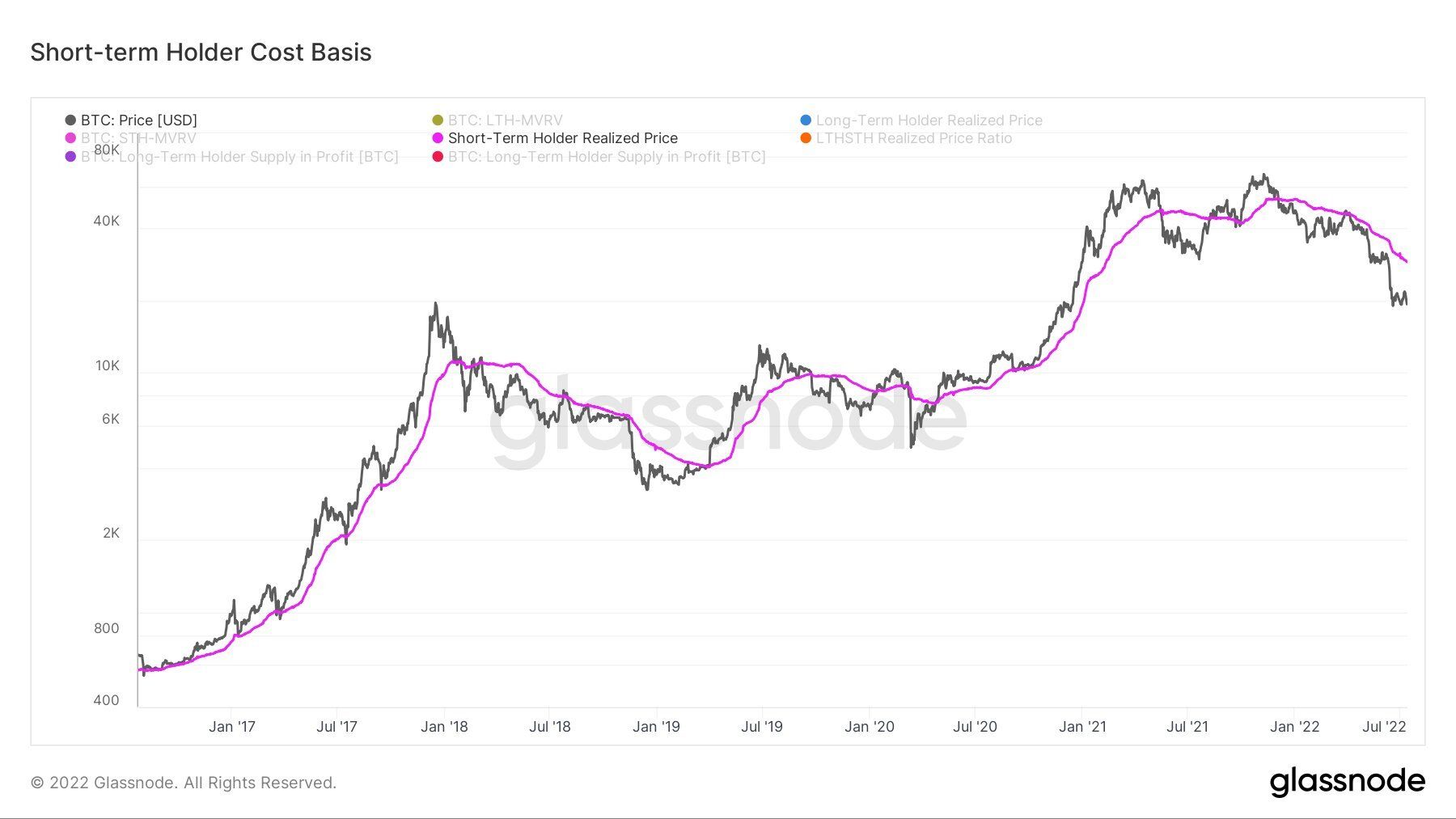Click the Jan '20 x-axis label
The height and width of the screenshot is (819, 1456).
point(869,727)
